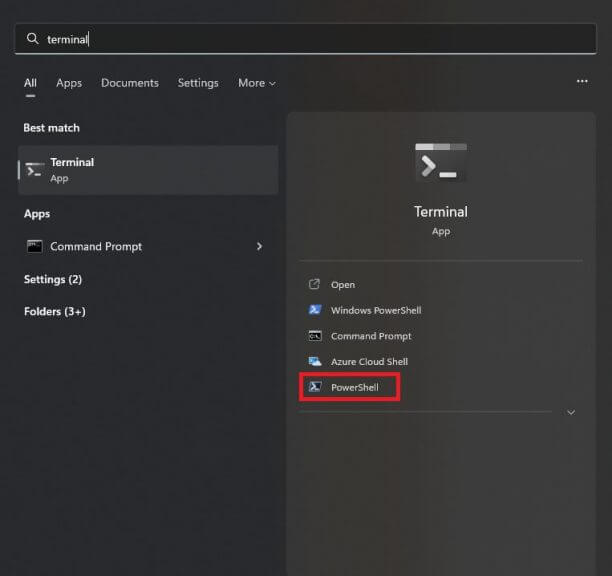Click the Azure Cloud Shell icon
Screen dimensions: 612x576
click(x=315, y=361)
